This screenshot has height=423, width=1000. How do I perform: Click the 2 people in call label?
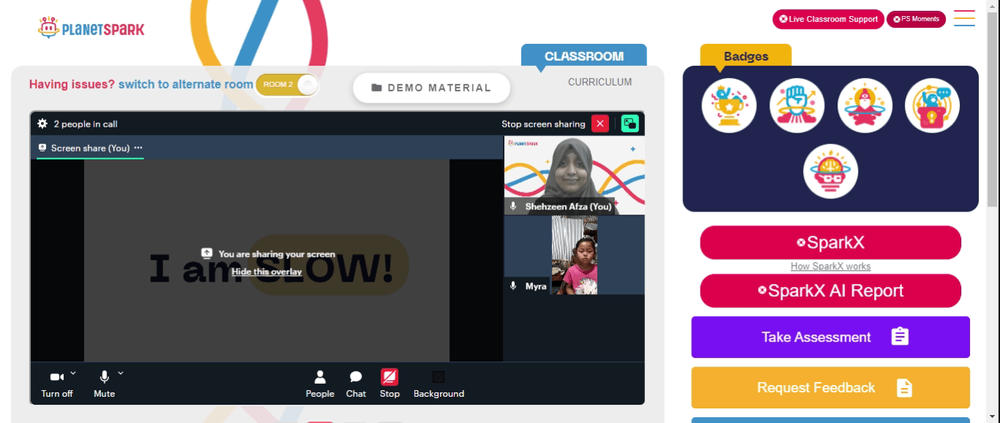(x=85, y=124)
